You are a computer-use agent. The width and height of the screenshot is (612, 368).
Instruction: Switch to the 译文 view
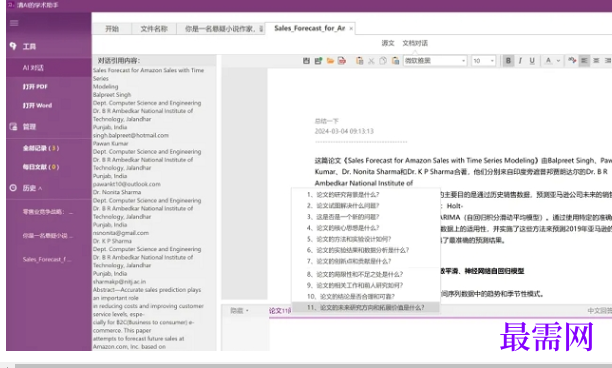click(x=388, y=43)
